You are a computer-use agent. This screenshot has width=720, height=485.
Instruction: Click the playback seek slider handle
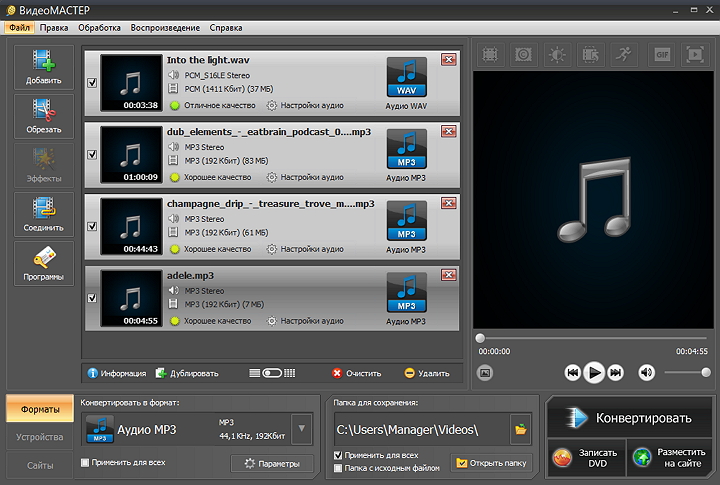[x=480, y=338]
